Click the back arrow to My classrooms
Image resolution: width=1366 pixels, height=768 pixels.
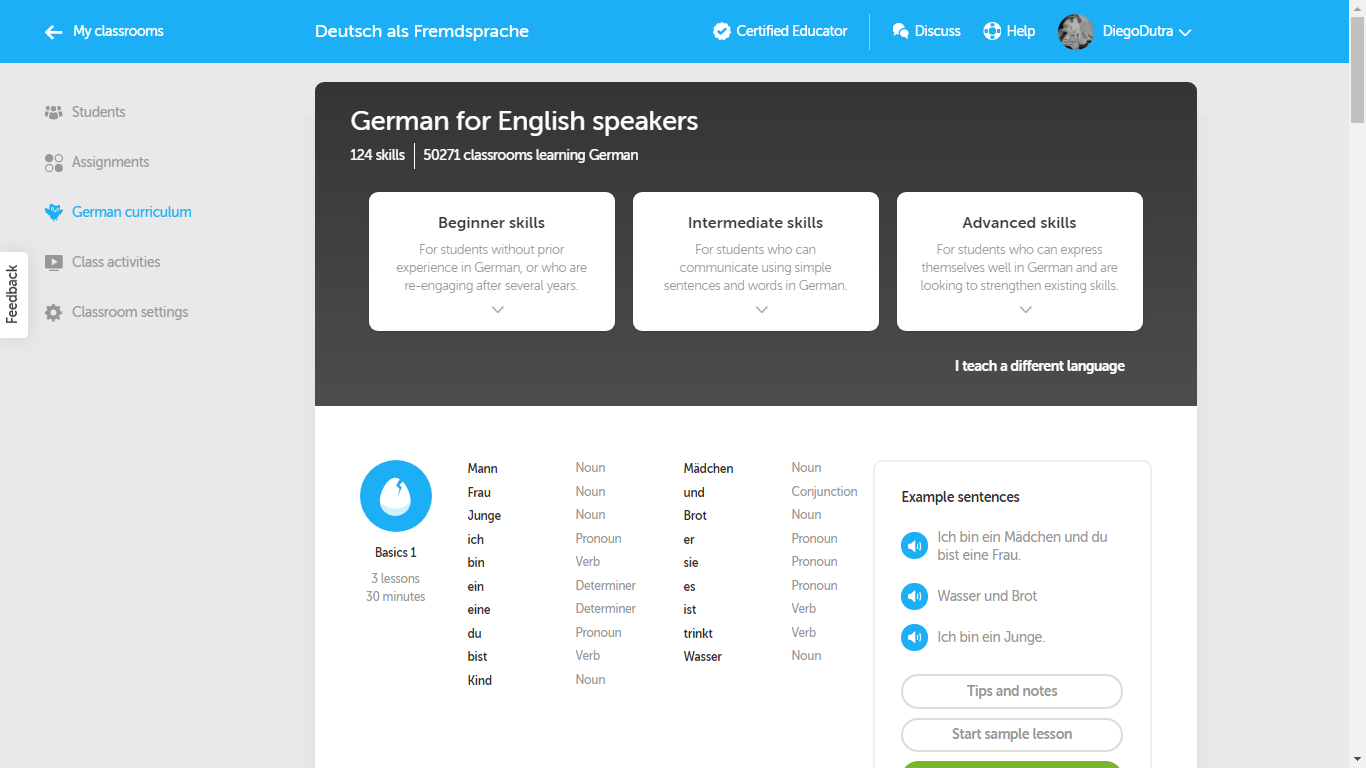pos(53,31)
